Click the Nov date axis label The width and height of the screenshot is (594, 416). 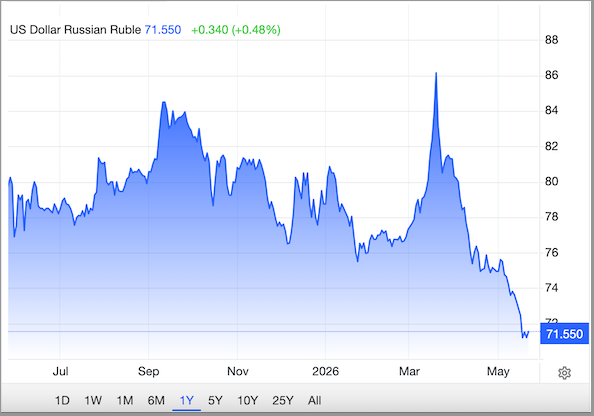click(x=238, y=371)
